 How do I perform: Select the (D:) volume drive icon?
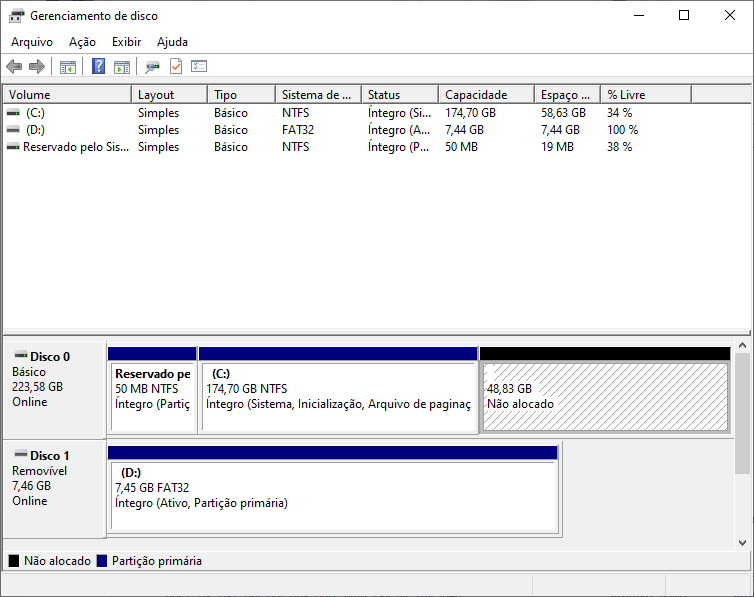[13, 129]
